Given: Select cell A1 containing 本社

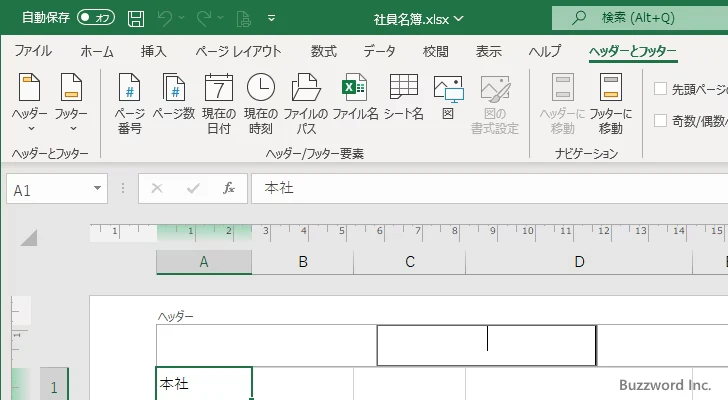Looking at the screenshot, I should pos(204,383).
